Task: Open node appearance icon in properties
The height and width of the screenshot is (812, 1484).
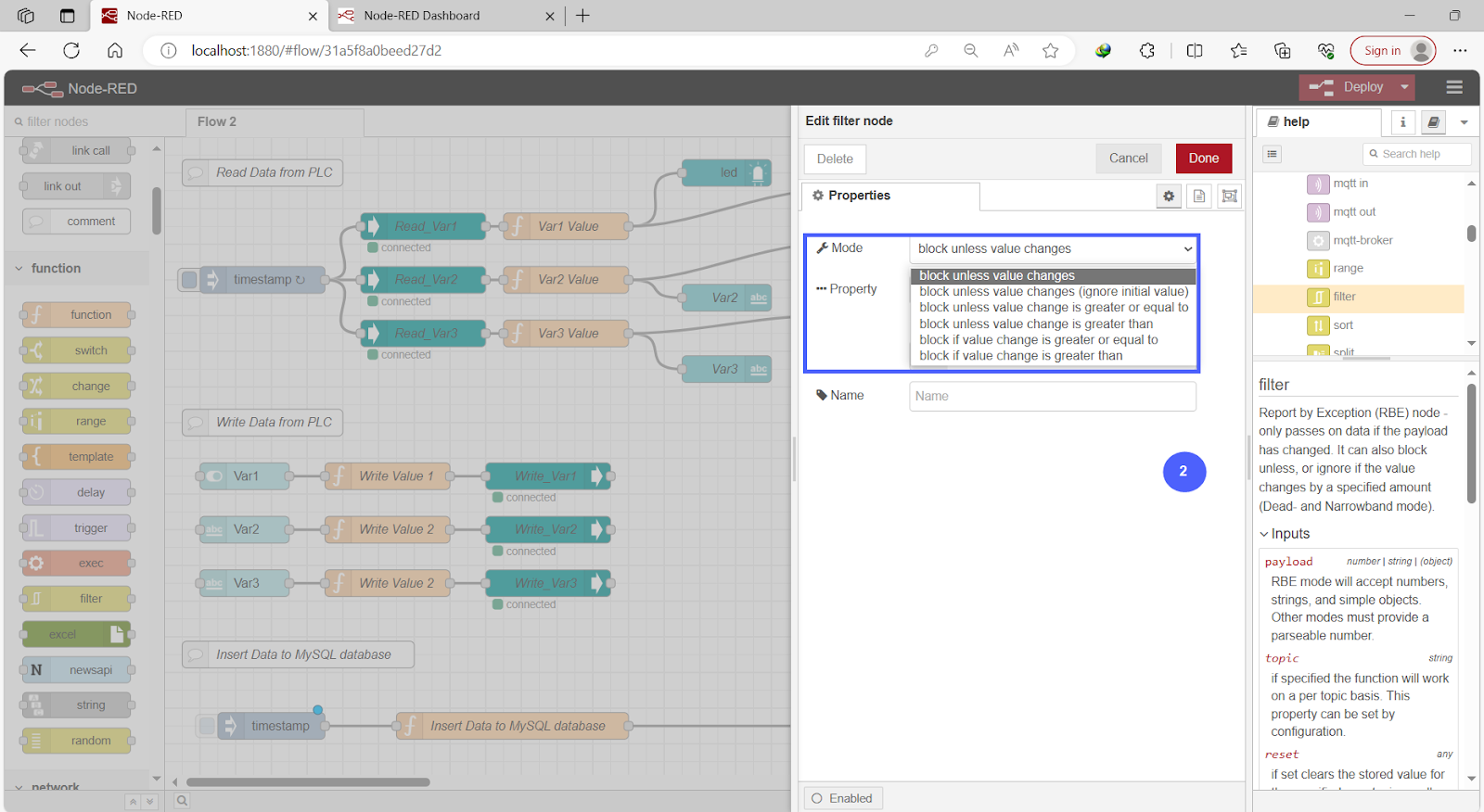Action: tap(1229, 196)
